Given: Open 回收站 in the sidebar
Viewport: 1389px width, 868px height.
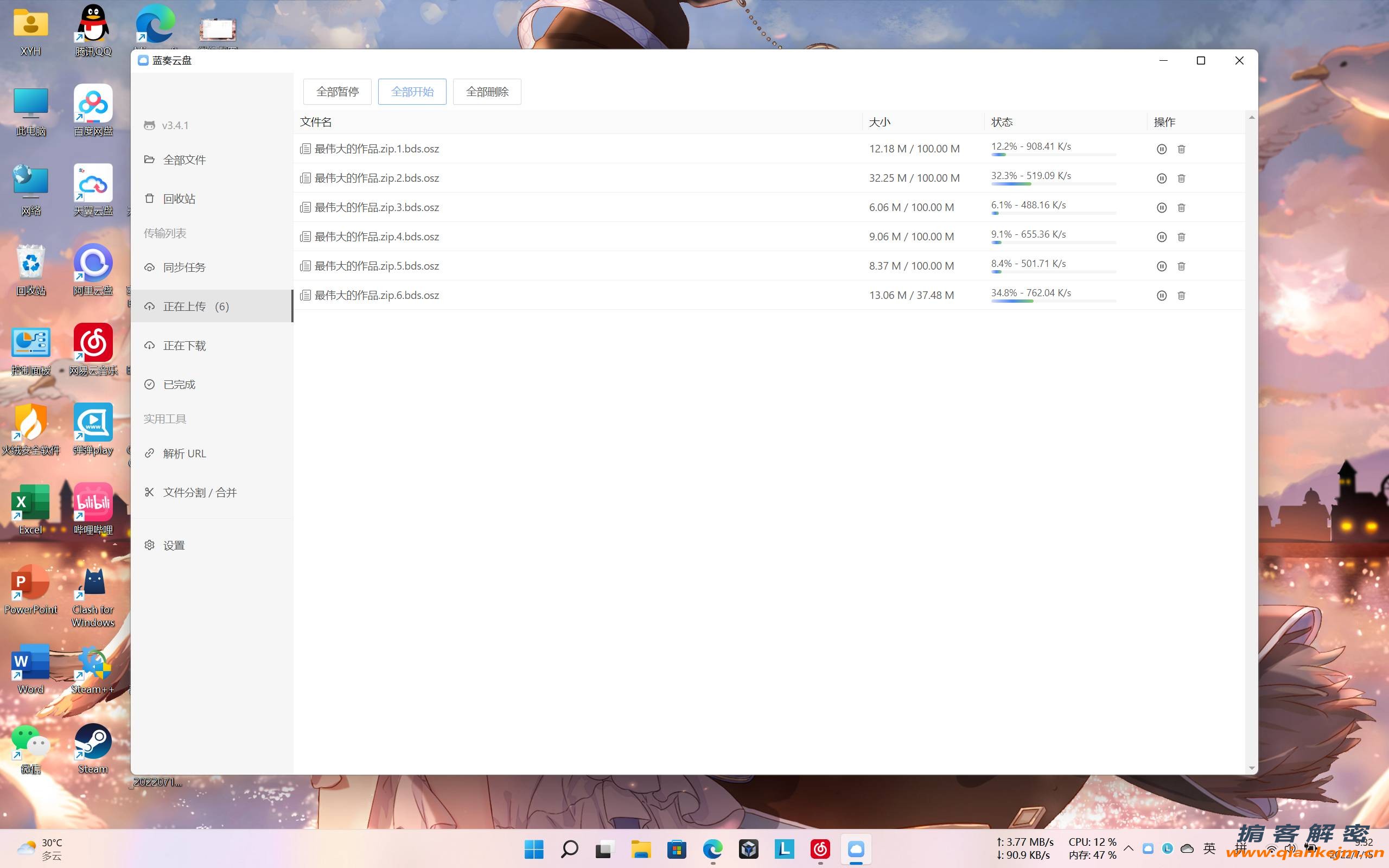Looking at the screenshot, I should pos(211,199).
